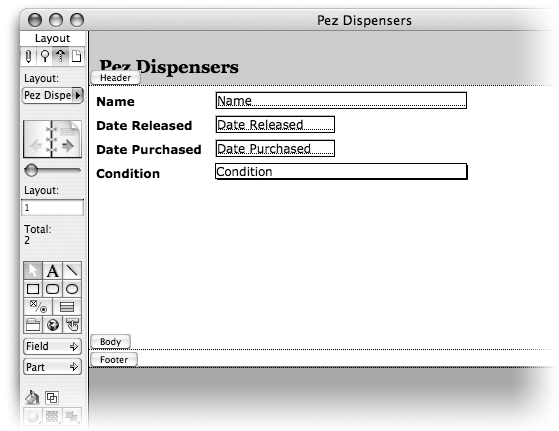
Task: Flip to the previous layout page in the book
Action: click(x=37, y=145)
